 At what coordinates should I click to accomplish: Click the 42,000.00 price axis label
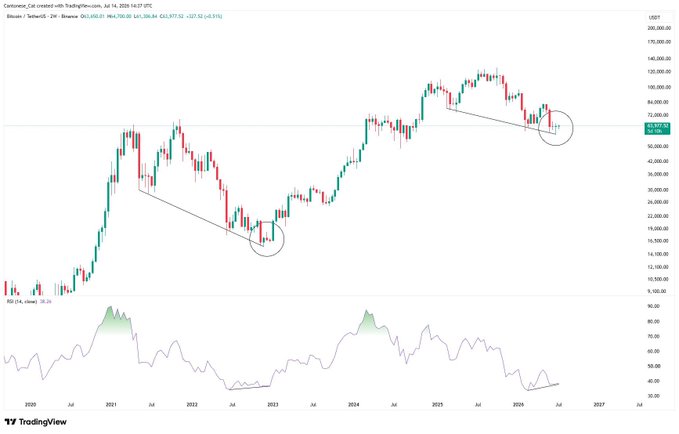click(659, 161)
